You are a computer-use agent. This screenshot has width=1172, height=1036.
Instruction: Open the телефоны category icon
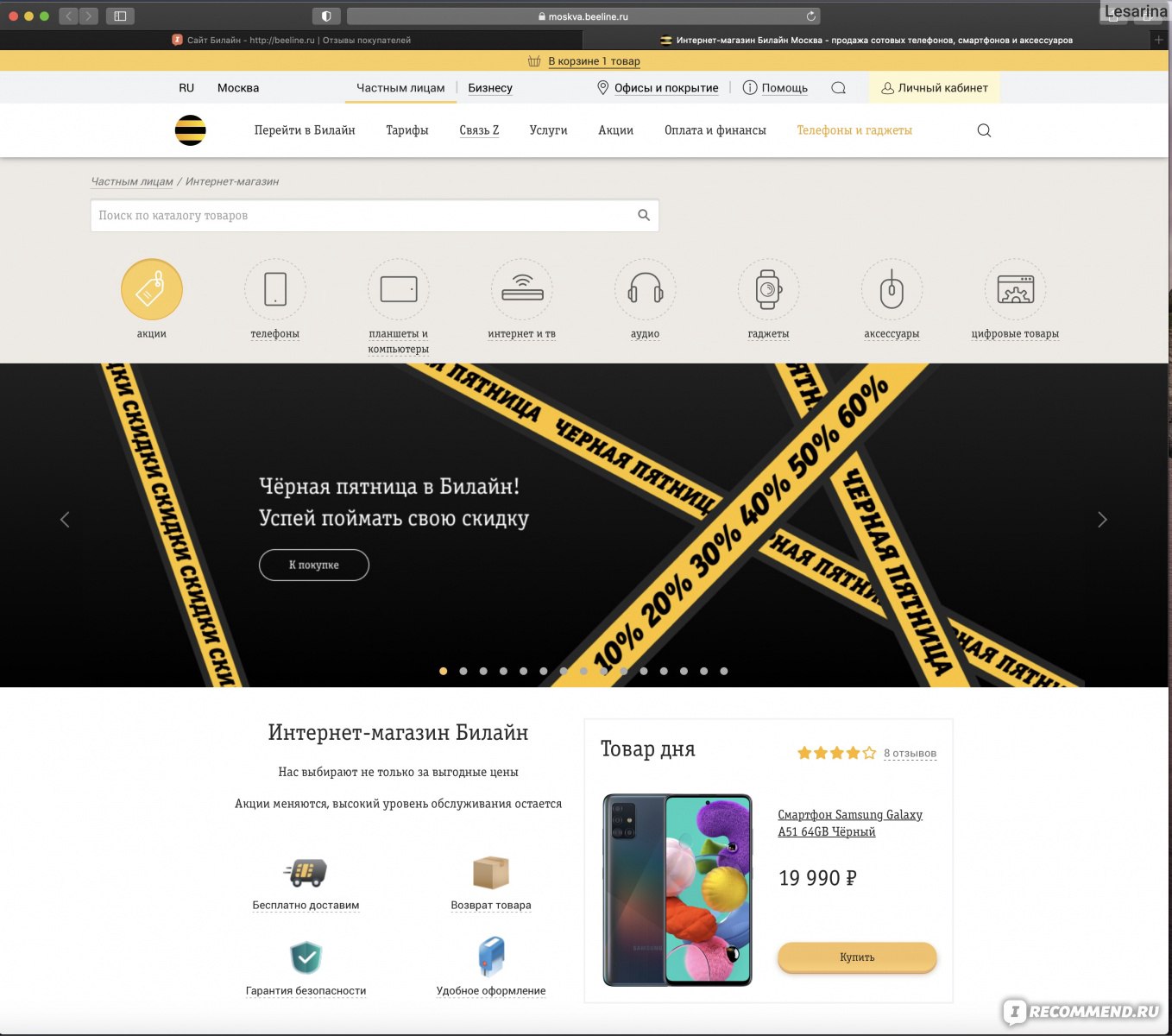pyautogui.click(x=275, y=290)
